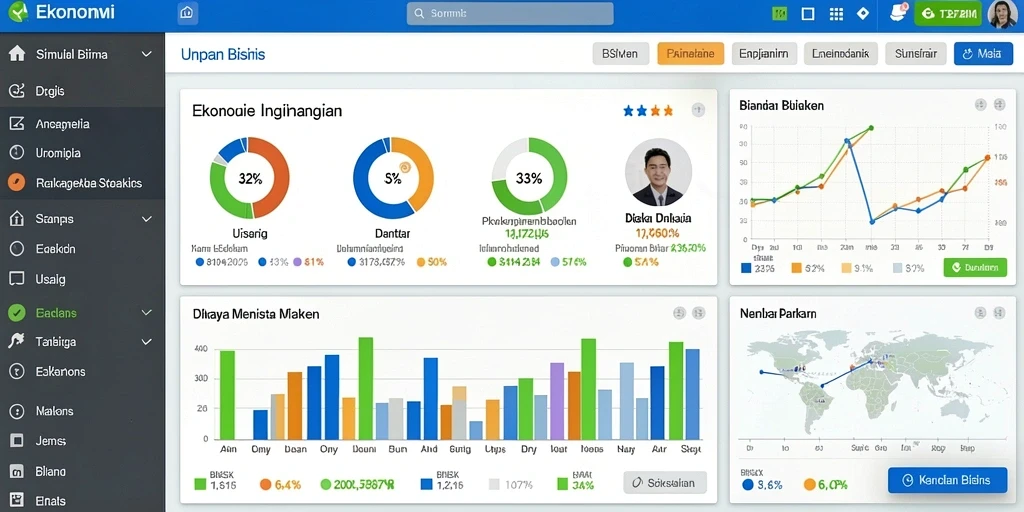Select the Sunsirair tab
This screenshot has height=512, width=1024.
(916, 54)
